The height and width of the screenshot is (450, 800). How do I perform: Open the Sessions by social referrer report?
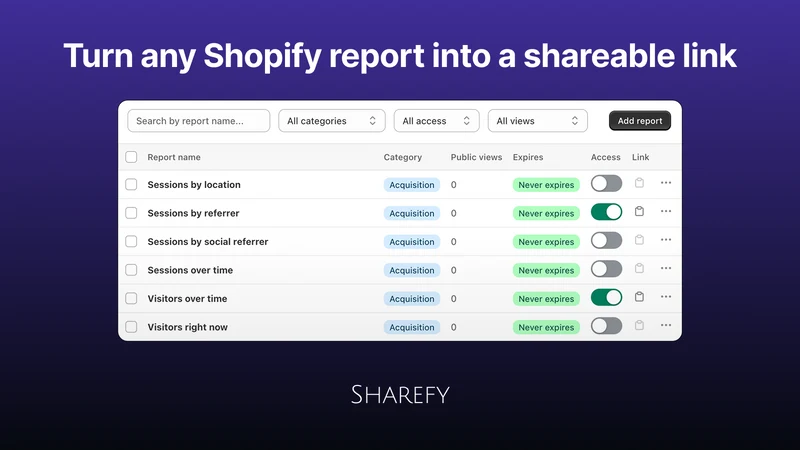click(x=208, y=241)
